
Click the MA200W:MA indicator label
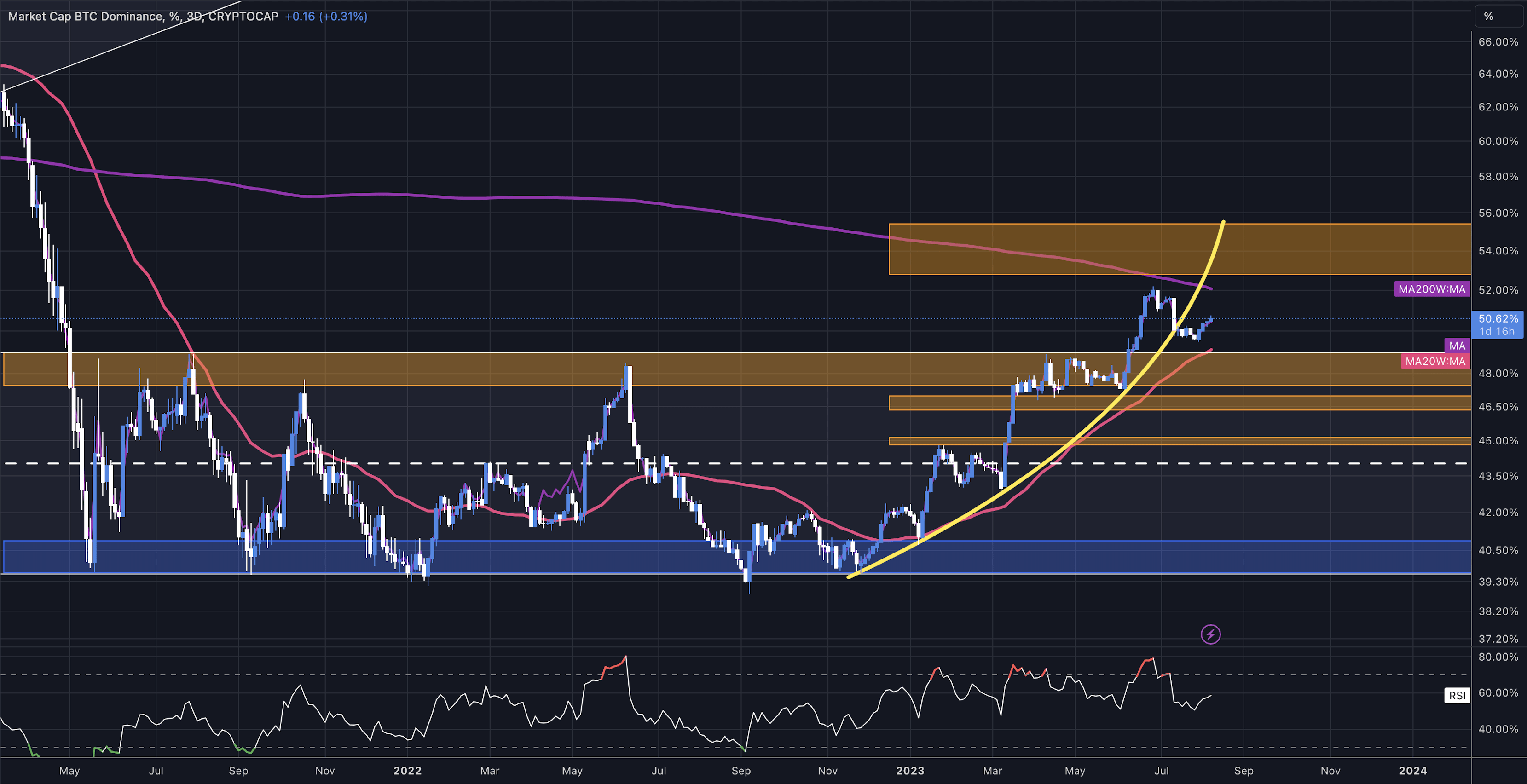pos(1432,289)
